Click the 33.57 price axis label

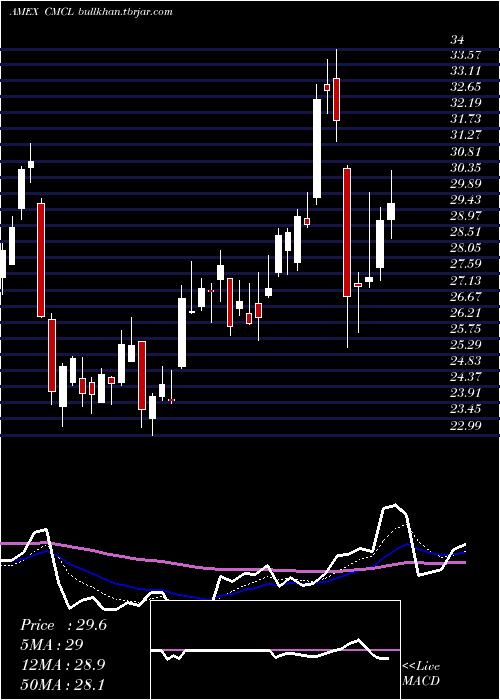[x=465, y=55]
